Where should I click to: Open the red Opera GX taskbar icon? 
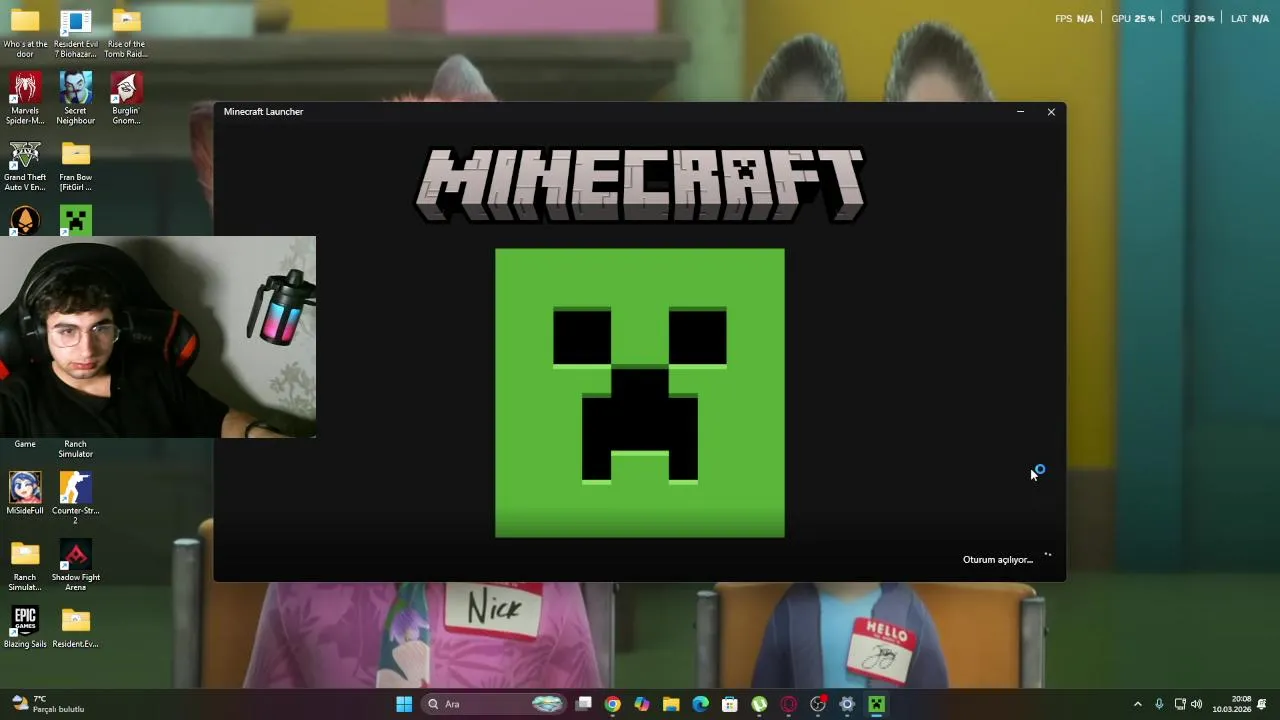tap(788, 704)
